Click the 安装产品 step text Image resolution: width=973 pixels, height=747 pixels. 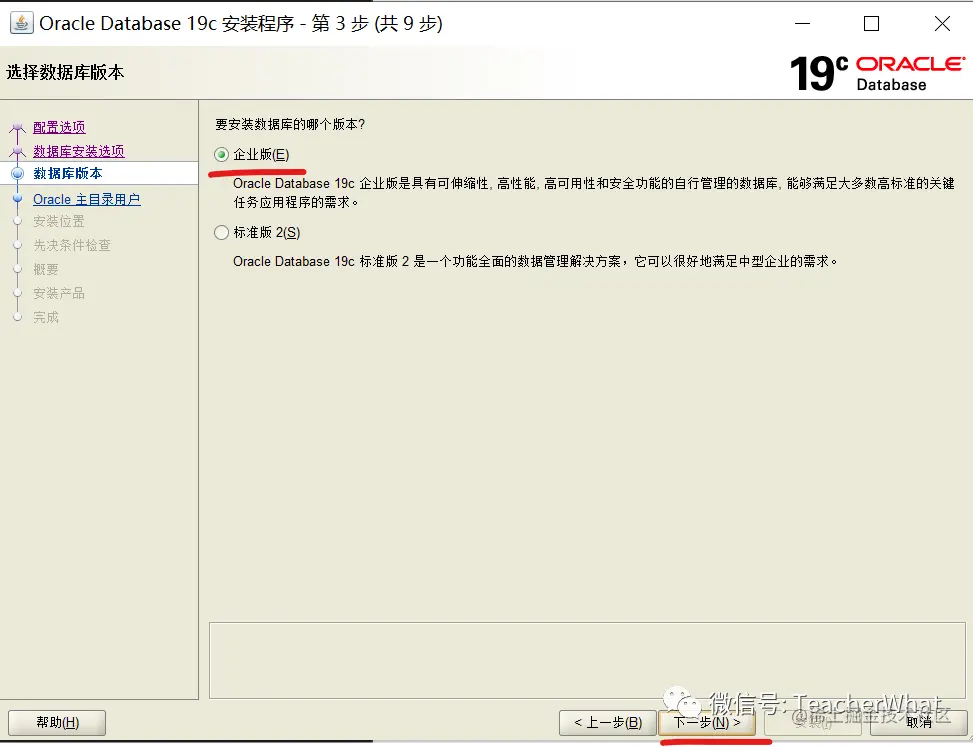tap(59, 293)
